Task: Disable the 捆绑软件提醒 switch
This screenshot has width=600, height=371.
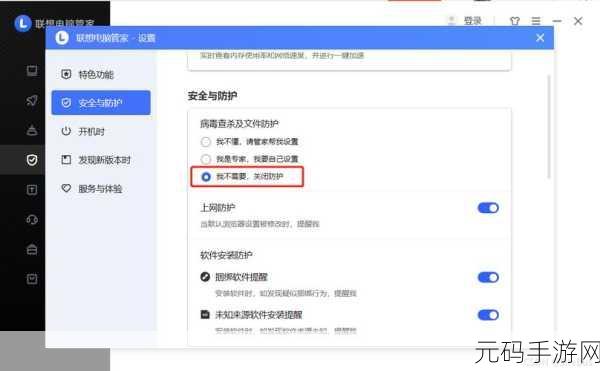Action: [x=488, y=277]
